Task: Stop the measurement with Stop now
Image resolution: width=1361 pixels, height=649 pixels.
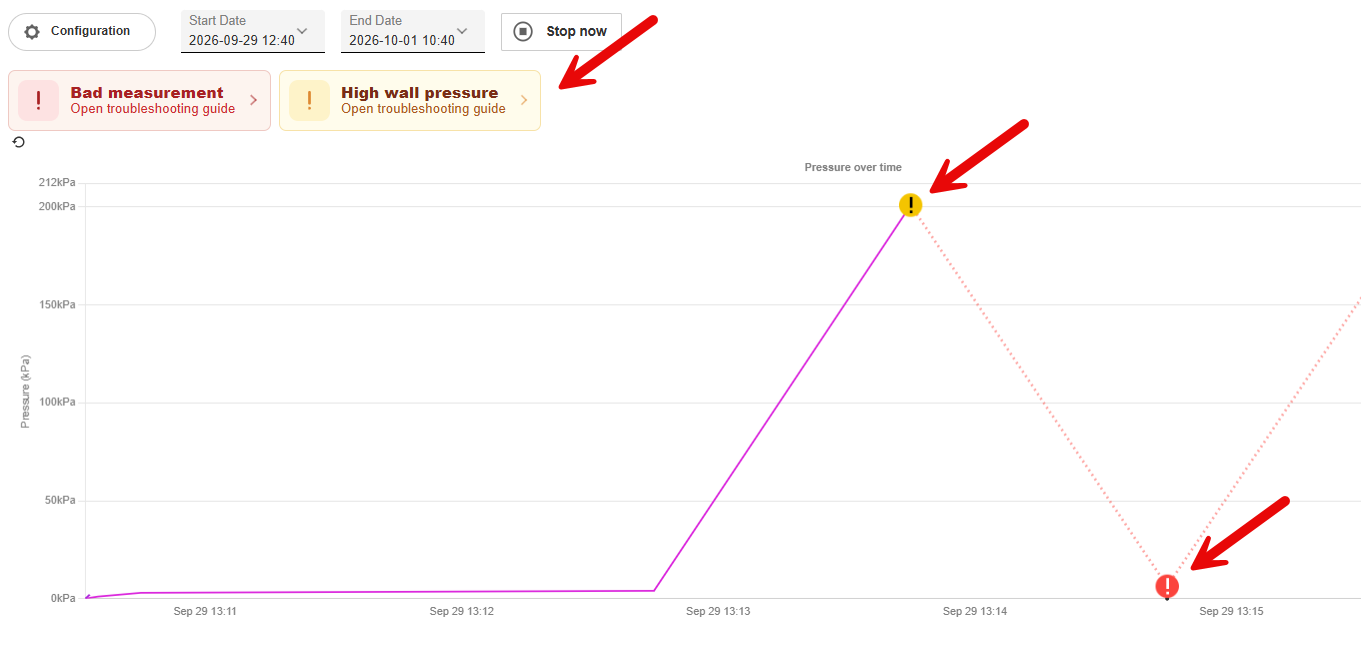Action: 561,31
